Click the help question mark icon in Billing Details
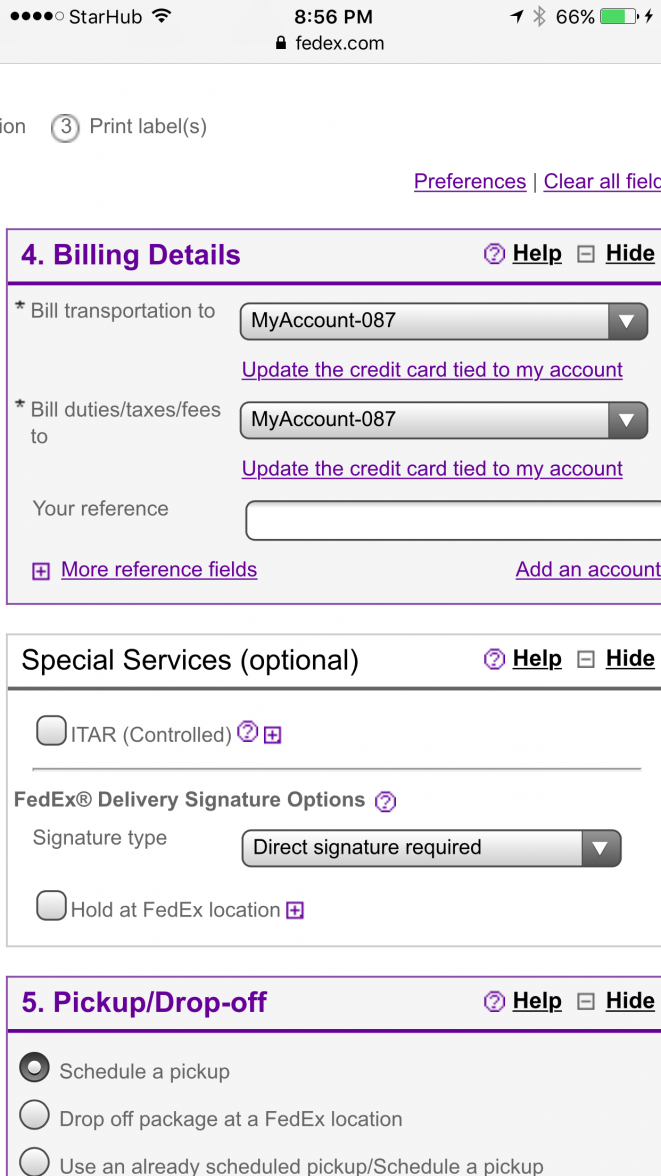The height and width of the screenshot is (1176, 661). pos(494,254)
